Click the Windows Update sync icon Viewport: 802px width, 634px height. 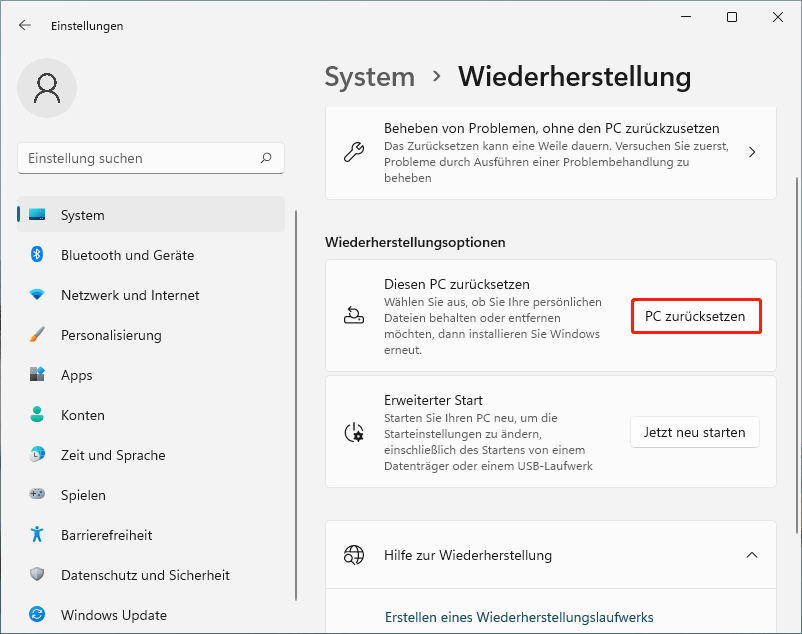point(37,615)
